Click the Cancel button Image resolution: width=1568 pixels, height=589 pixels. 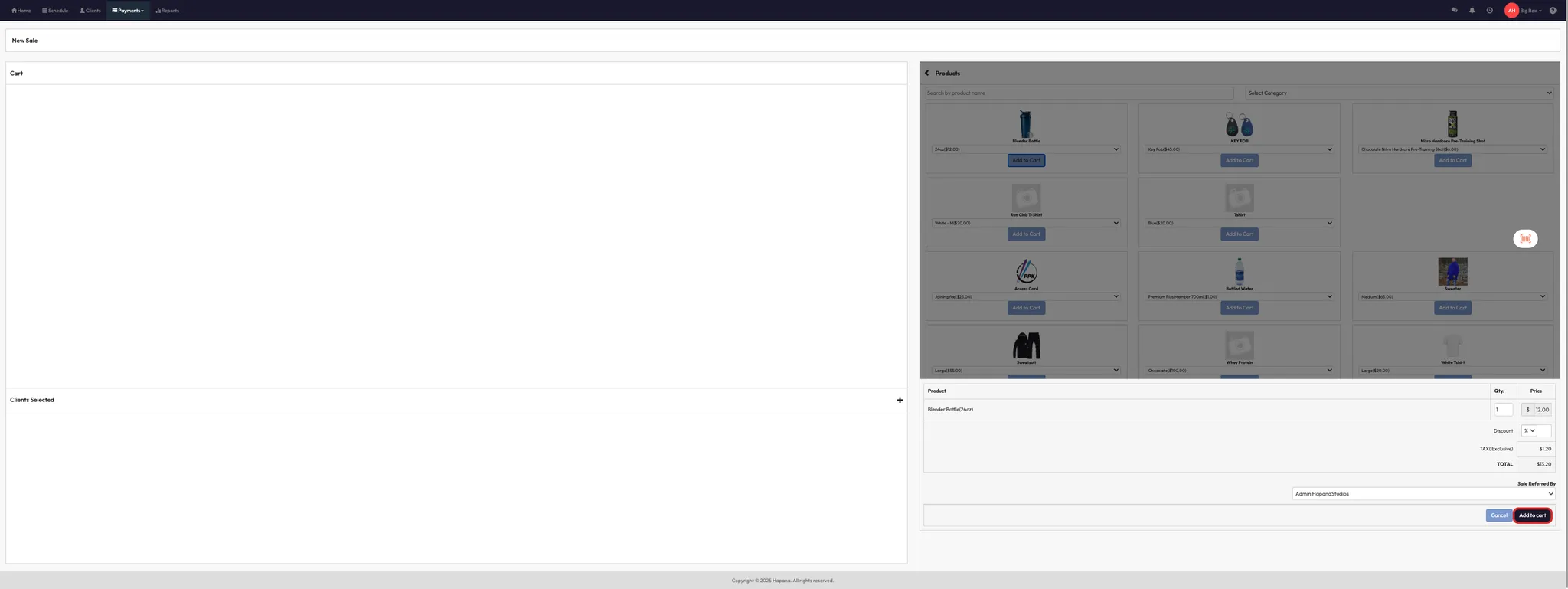click(1498, 515)
